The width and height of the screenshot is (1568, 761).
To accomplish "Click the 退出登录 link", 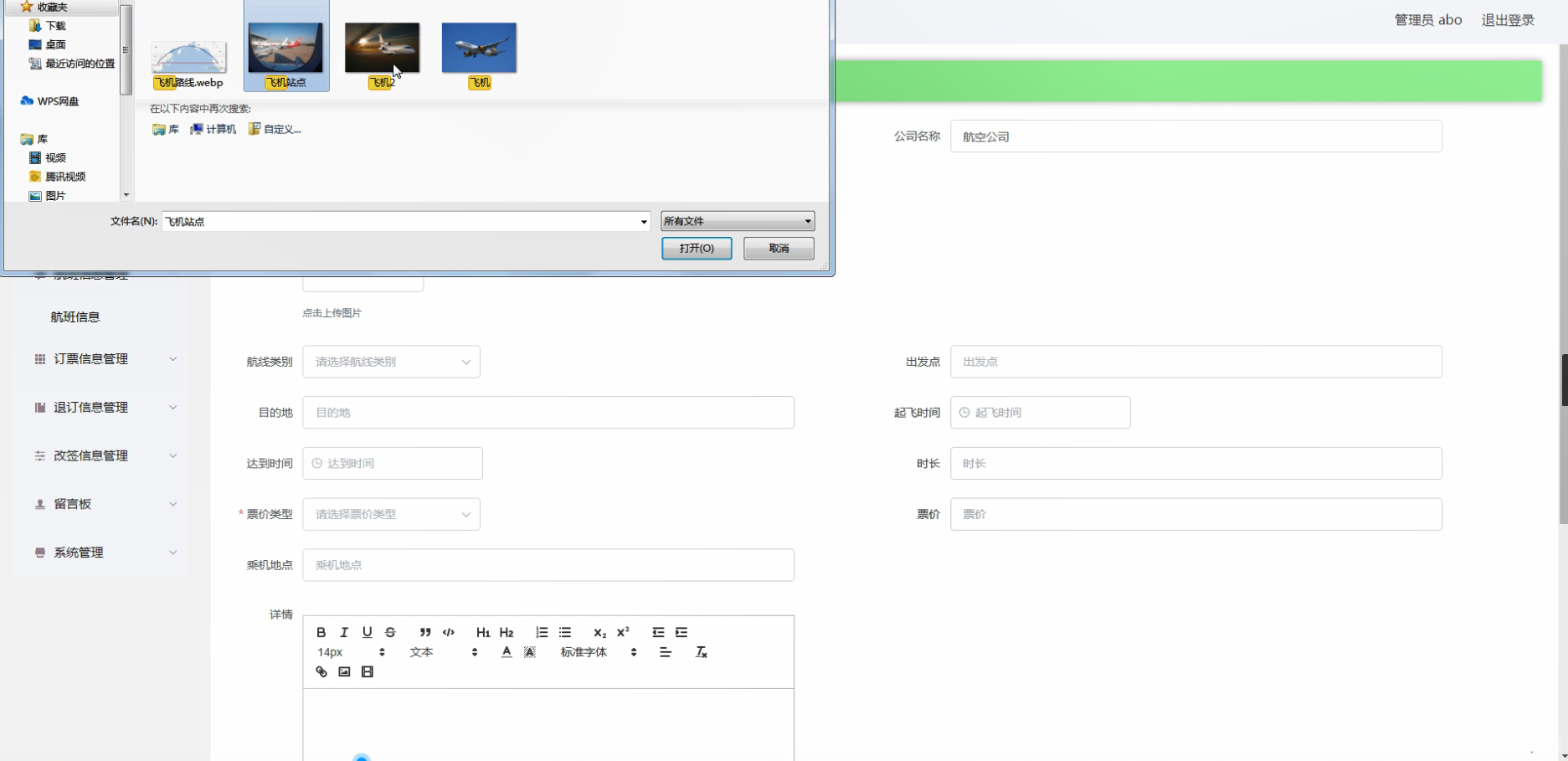I will (1508, 20).
